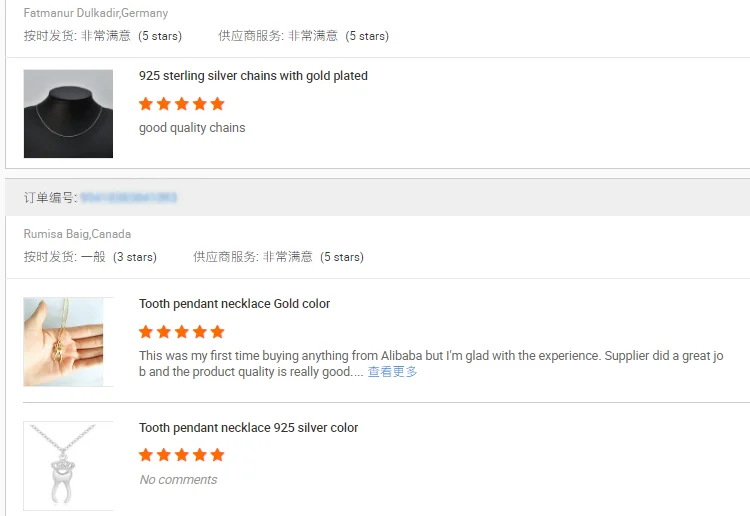Open '925 sterling silver chains with gold plated' title

point(253,76)
